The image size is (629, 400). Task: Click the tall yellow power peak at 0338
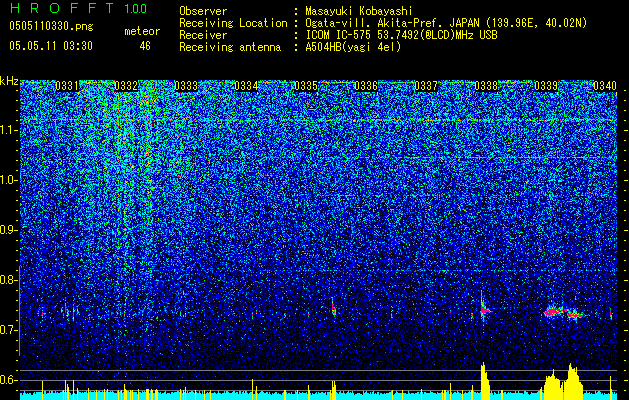point(485,381)
